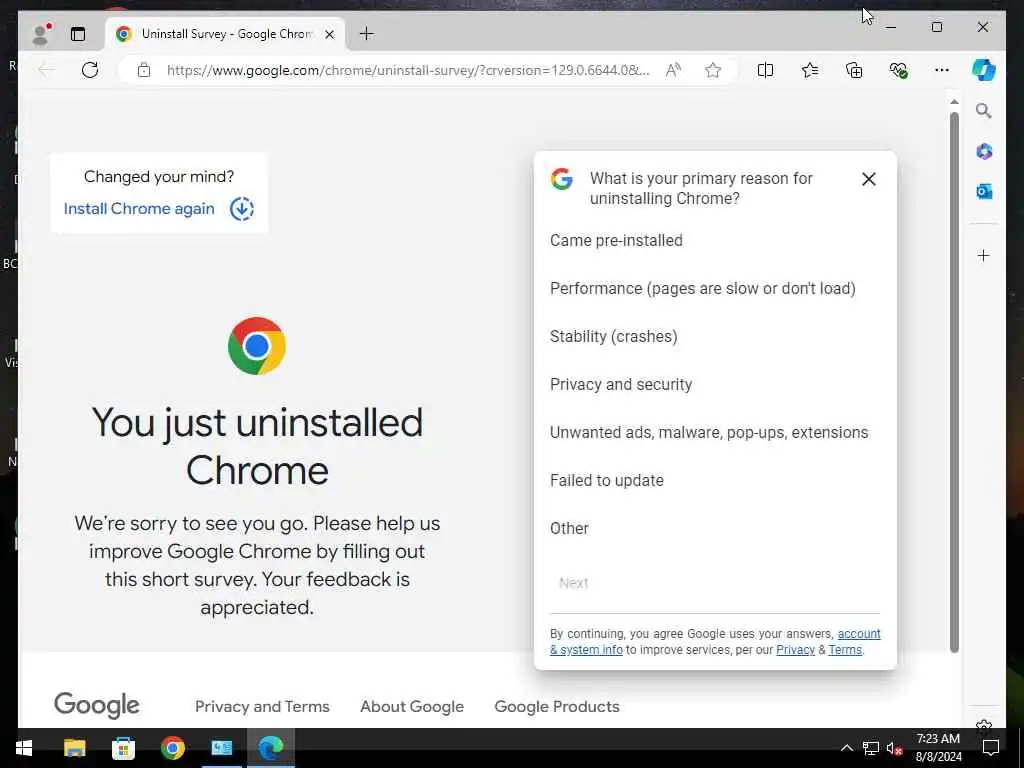Open Edge Settings and more menu
Screen dimensions: 1024x768
(x=942, y=70)
